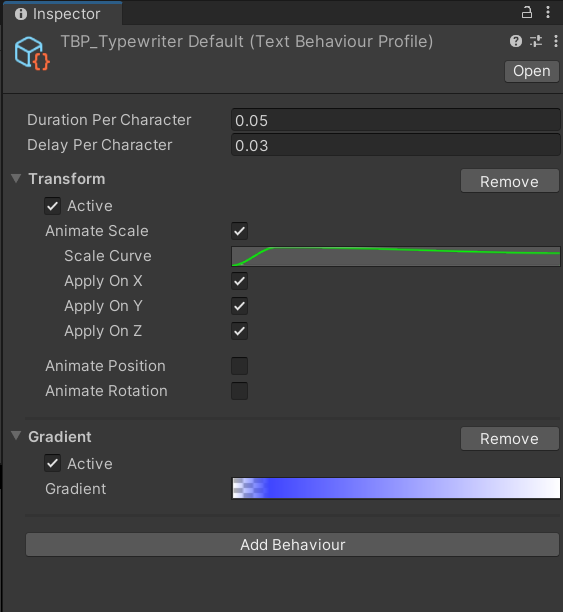
Task: Toggle the Apply On Y checkbox
Action: coord(239,306)
